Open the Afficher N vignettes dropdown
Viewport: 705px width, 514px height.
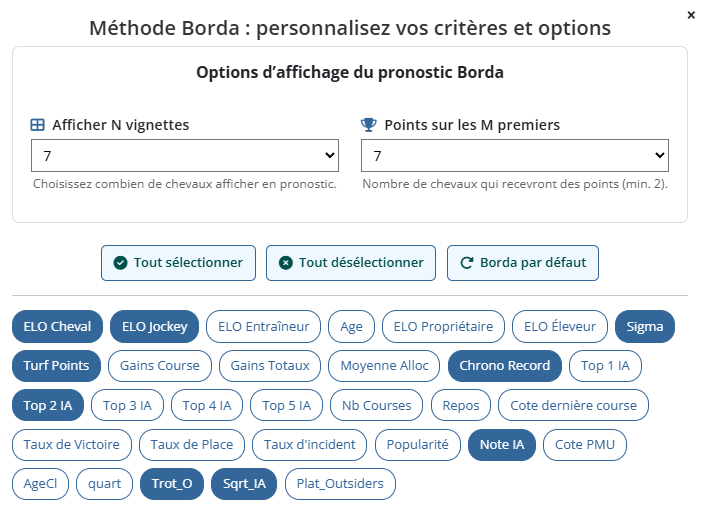click(x=185, y=156)
